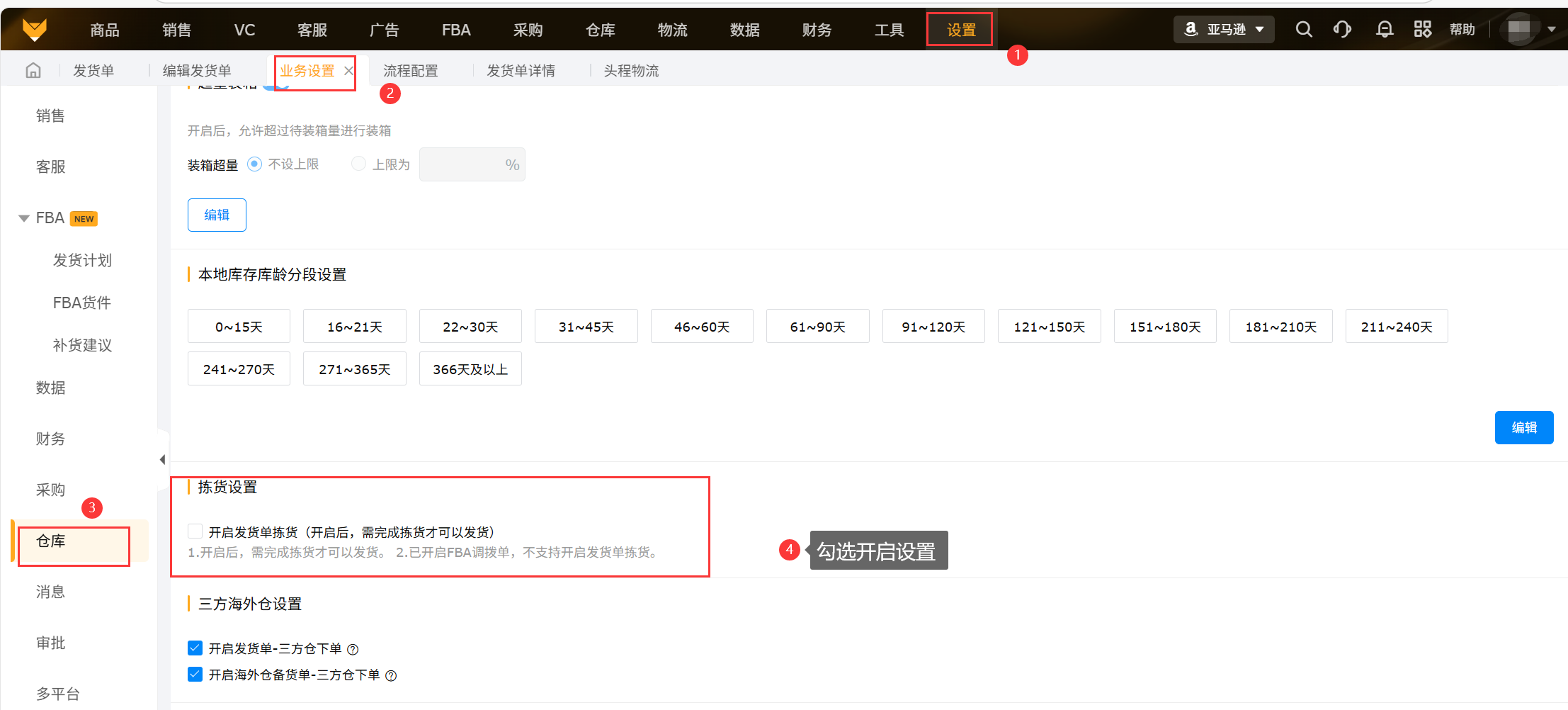Open the customer support headset icon

[x=1342, y=29]
